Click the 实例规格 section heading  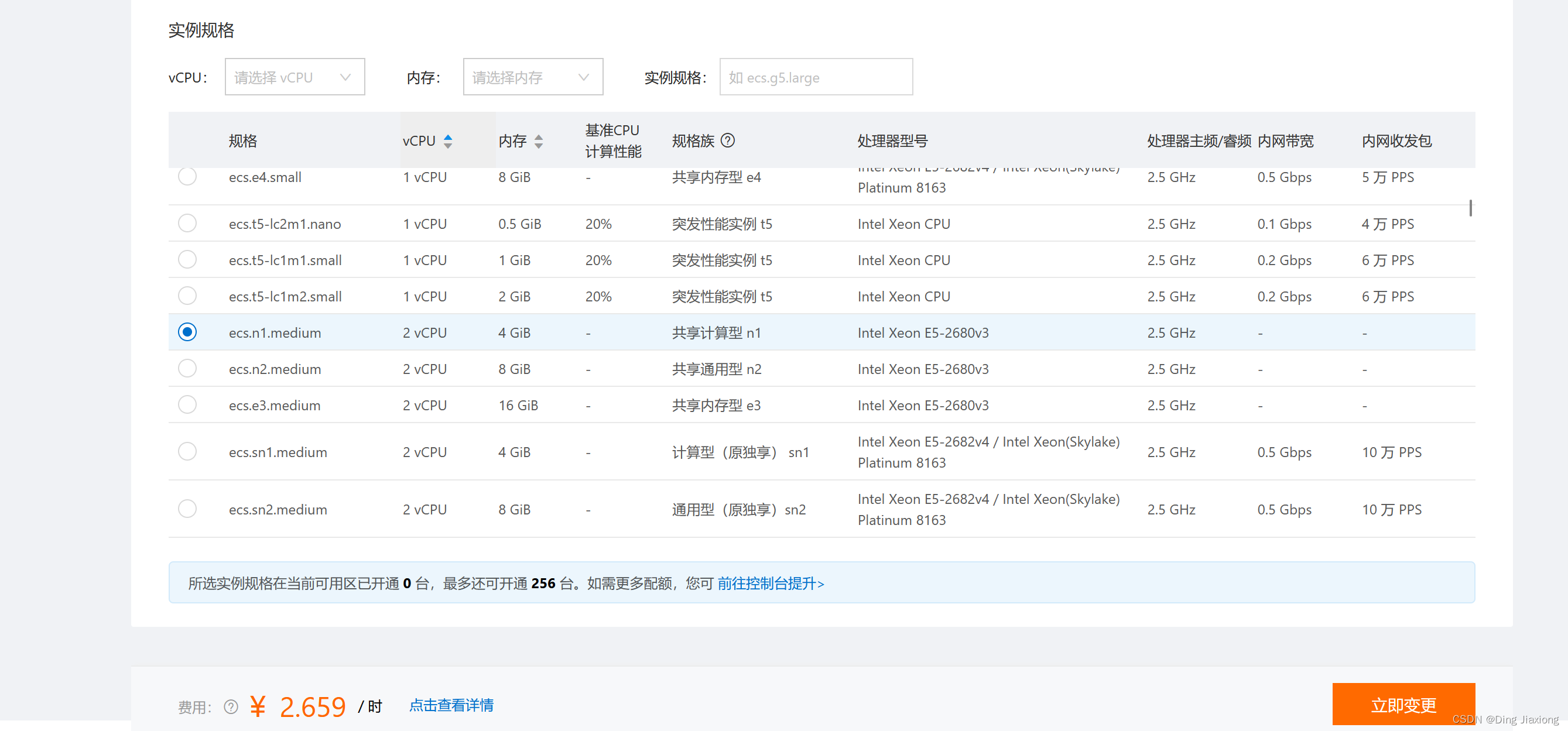point(201,30)
